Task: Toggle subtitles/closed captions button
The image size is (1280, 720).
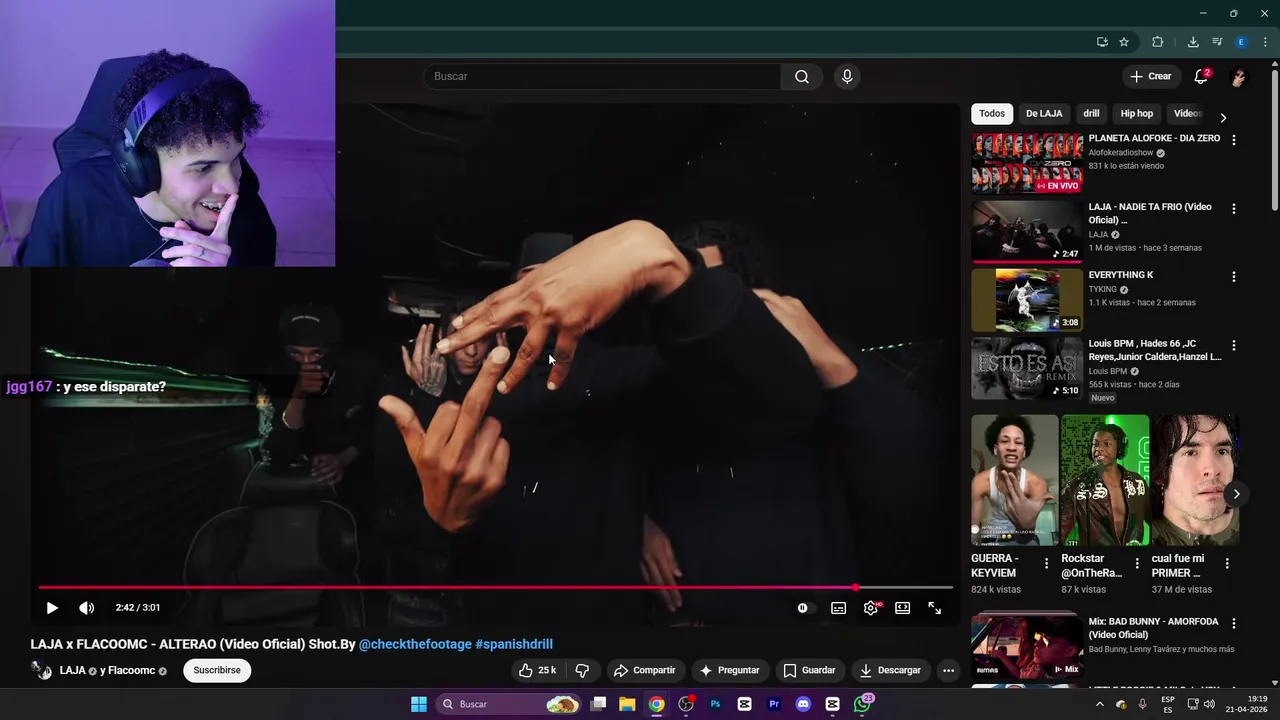Action: [839, 608]
